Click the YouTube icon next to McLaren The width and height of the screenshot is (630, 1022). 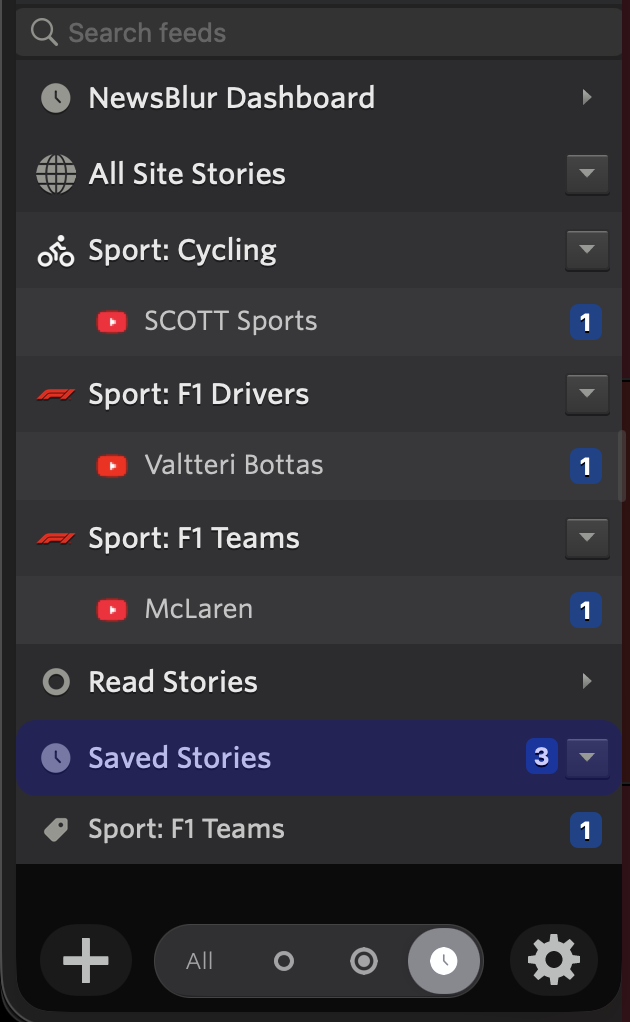[x=111, y=609]
